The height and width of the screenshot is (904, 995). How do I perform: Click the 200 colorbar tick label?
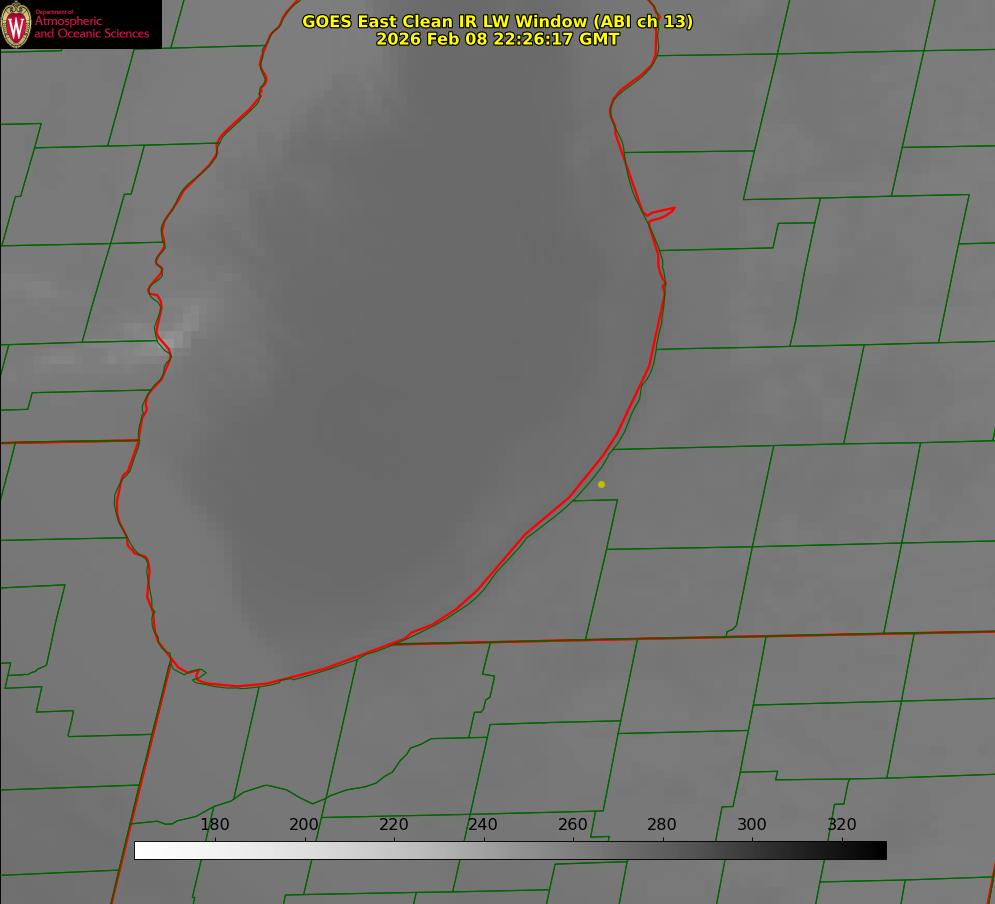pos(304,825)
